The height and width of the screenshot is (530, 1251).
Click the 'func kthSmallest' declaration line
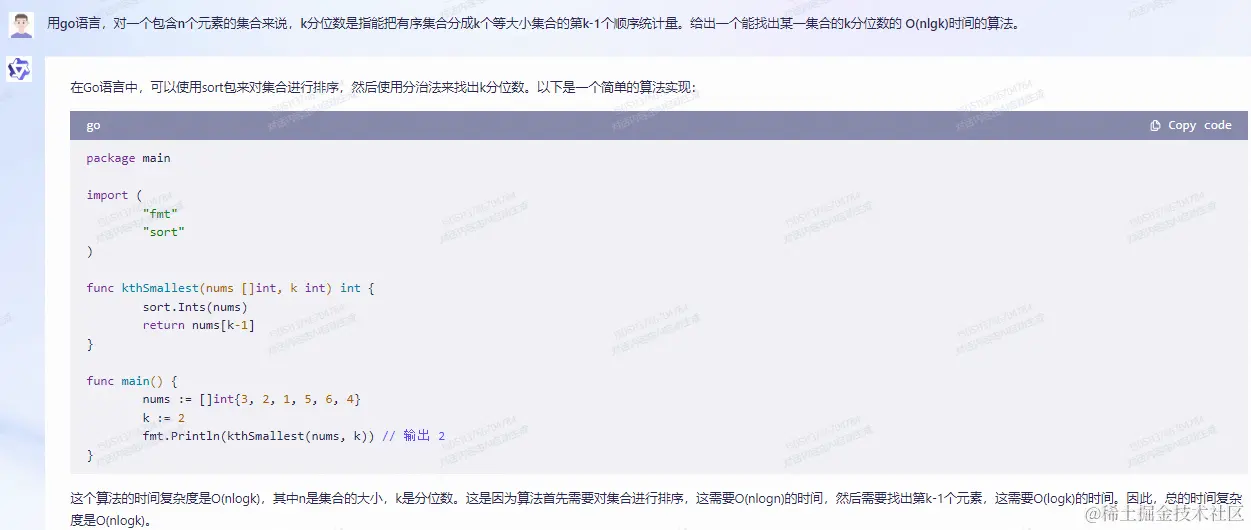pos(230,288)
